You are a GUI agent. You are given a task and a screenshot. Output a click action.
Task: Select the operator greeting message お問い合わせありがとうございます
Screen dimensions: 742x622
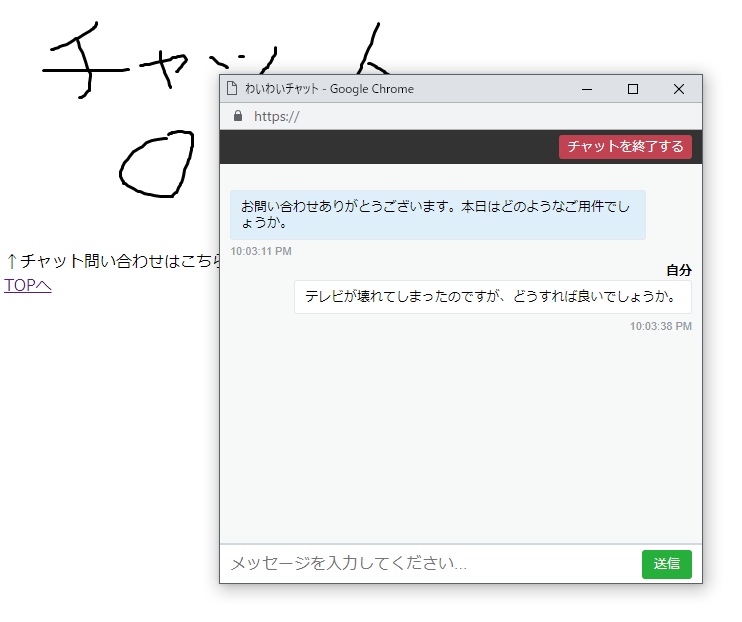pos(438,215)
